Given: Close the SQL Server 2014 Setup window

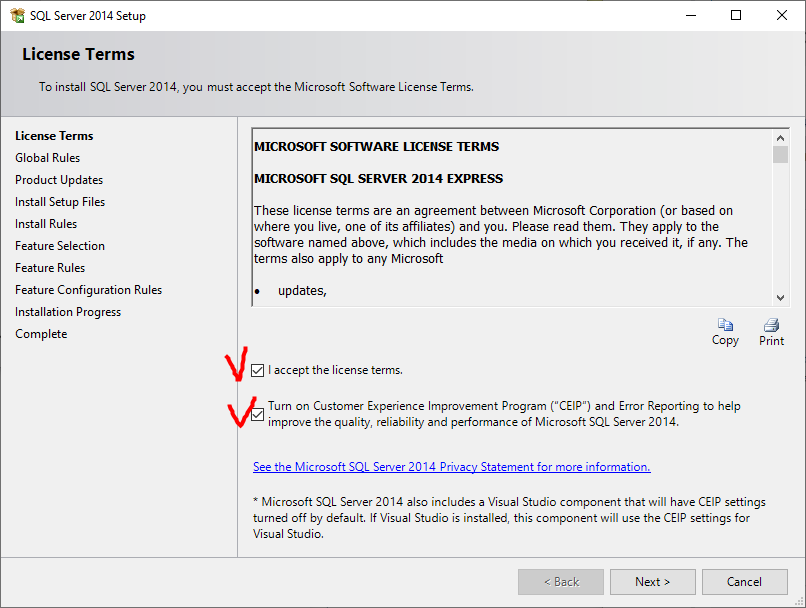Looking at the screenshot, I should click(781, 15).
